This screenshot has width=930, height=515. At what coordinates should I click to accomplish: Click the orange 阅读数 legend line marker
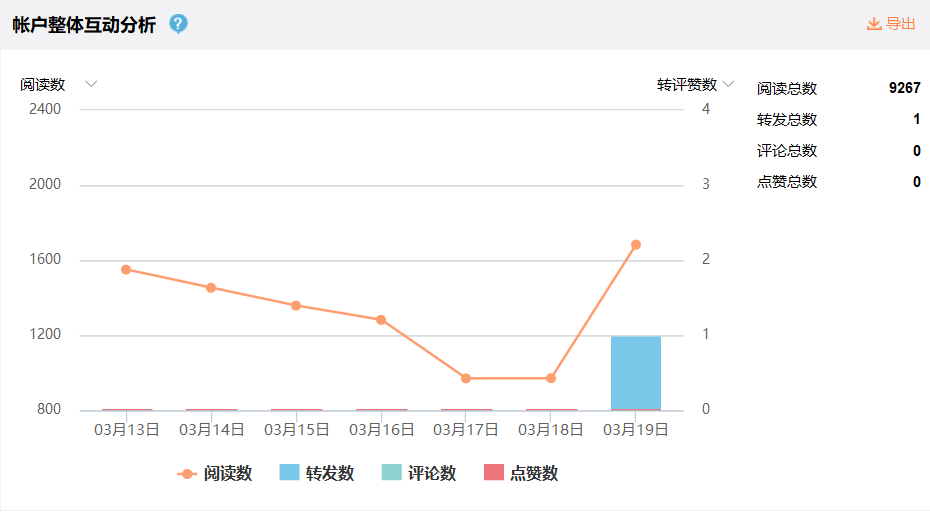click(x=187, y=473)
